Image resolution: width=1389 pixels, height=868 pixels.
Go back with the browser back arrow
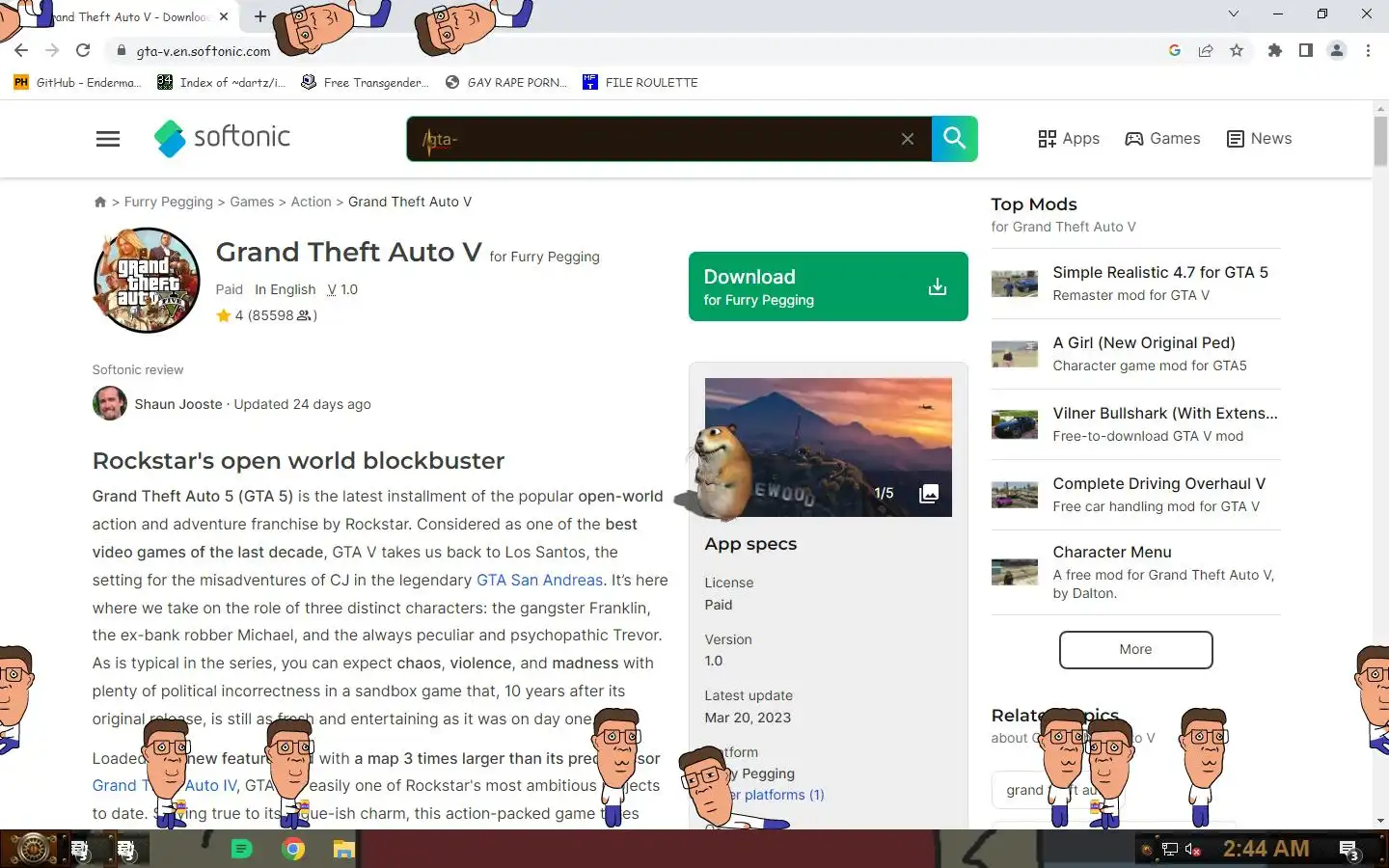(x=21, y=50)
